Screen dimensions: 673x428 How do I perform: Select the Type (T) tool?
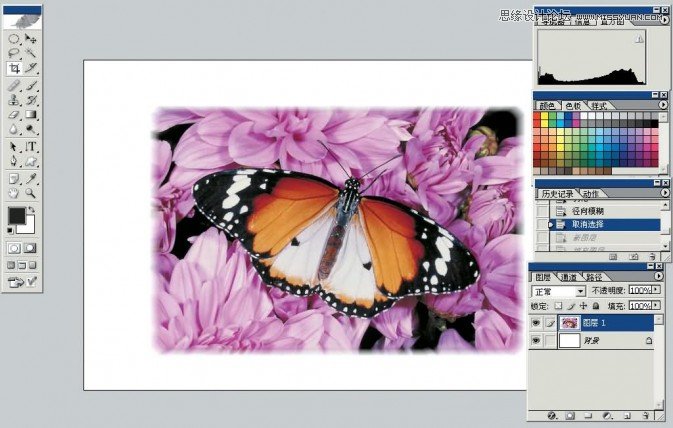[x=31, y=146]
